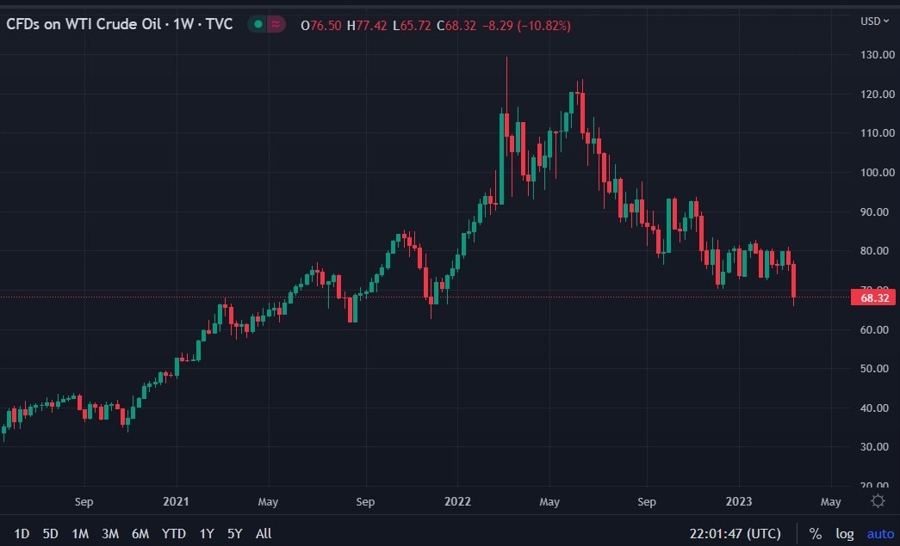Select the 5D time range
The height and width of the screenshot is (546, 900).
[51, 534]
